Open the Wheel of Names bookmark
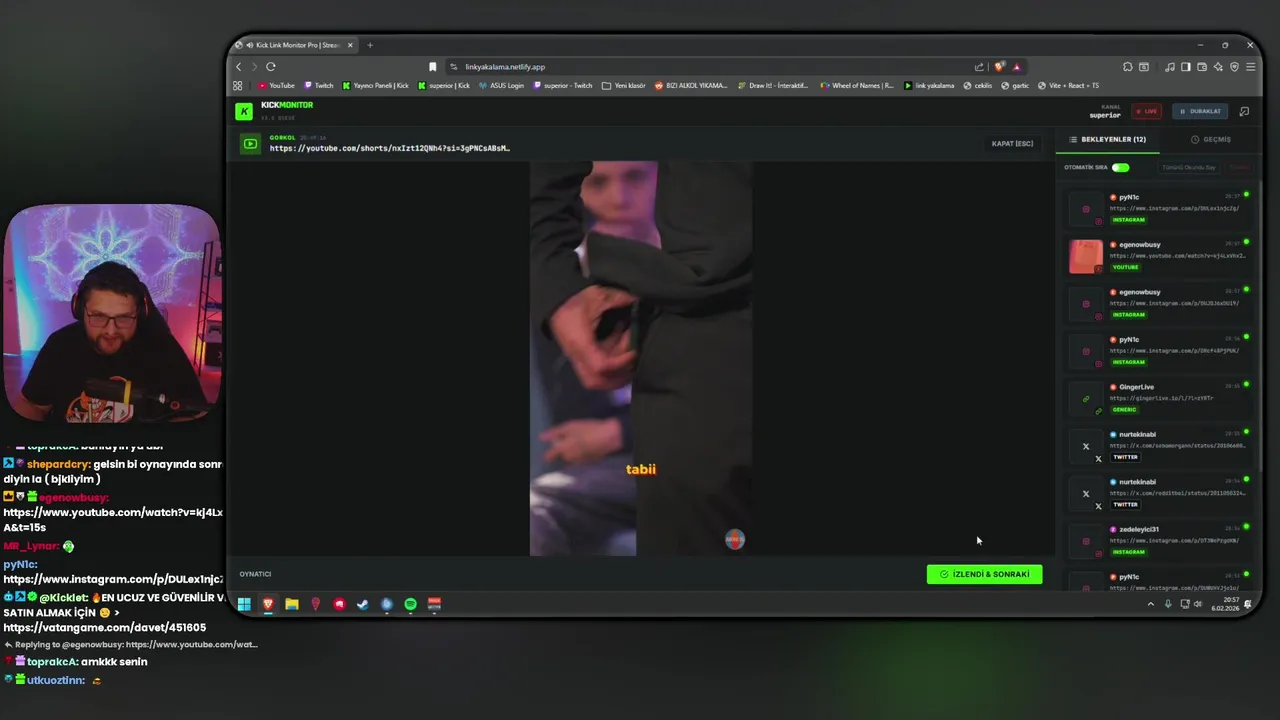This screenshot has height=720, width=1280. (857, 86)
